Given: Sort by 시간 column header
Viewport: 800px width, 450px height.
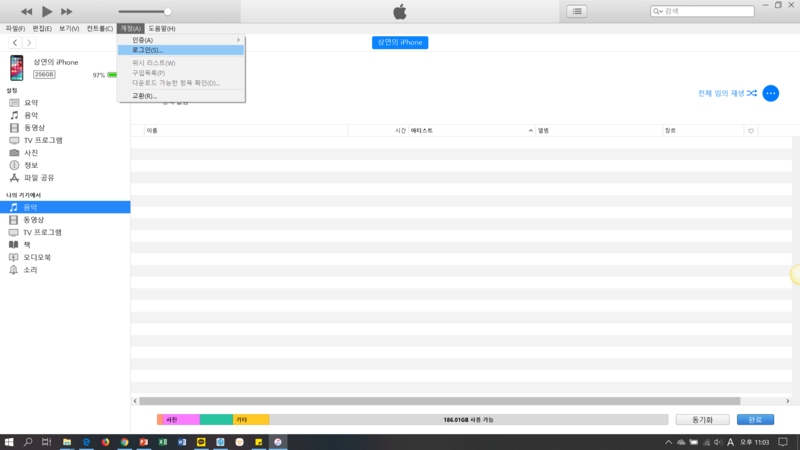Looking at the screenshot, I should [379, 131].
